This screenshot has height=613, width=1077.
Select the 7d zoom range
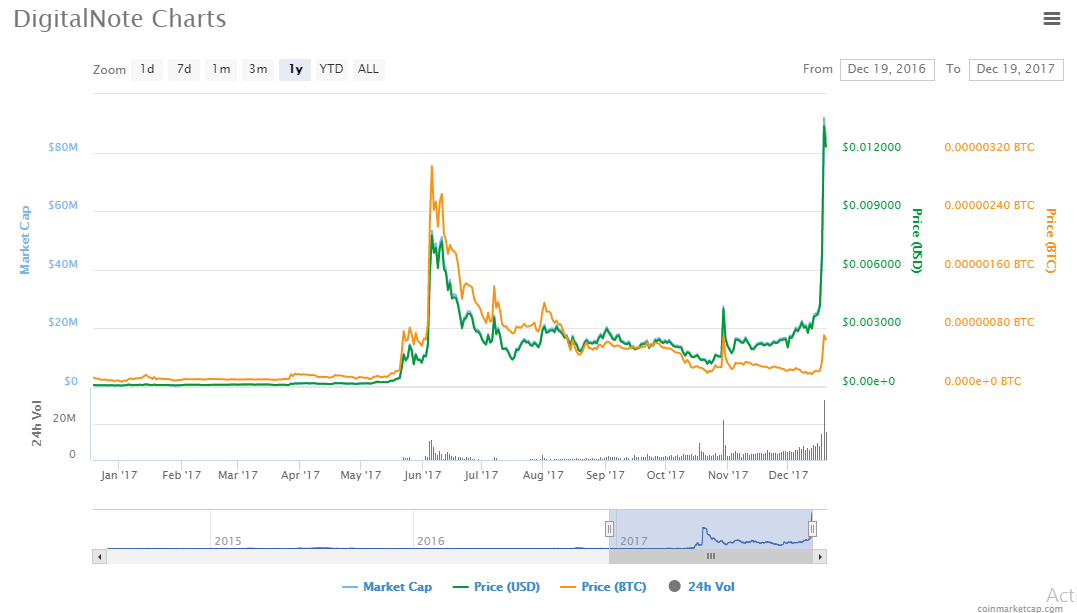184,69
